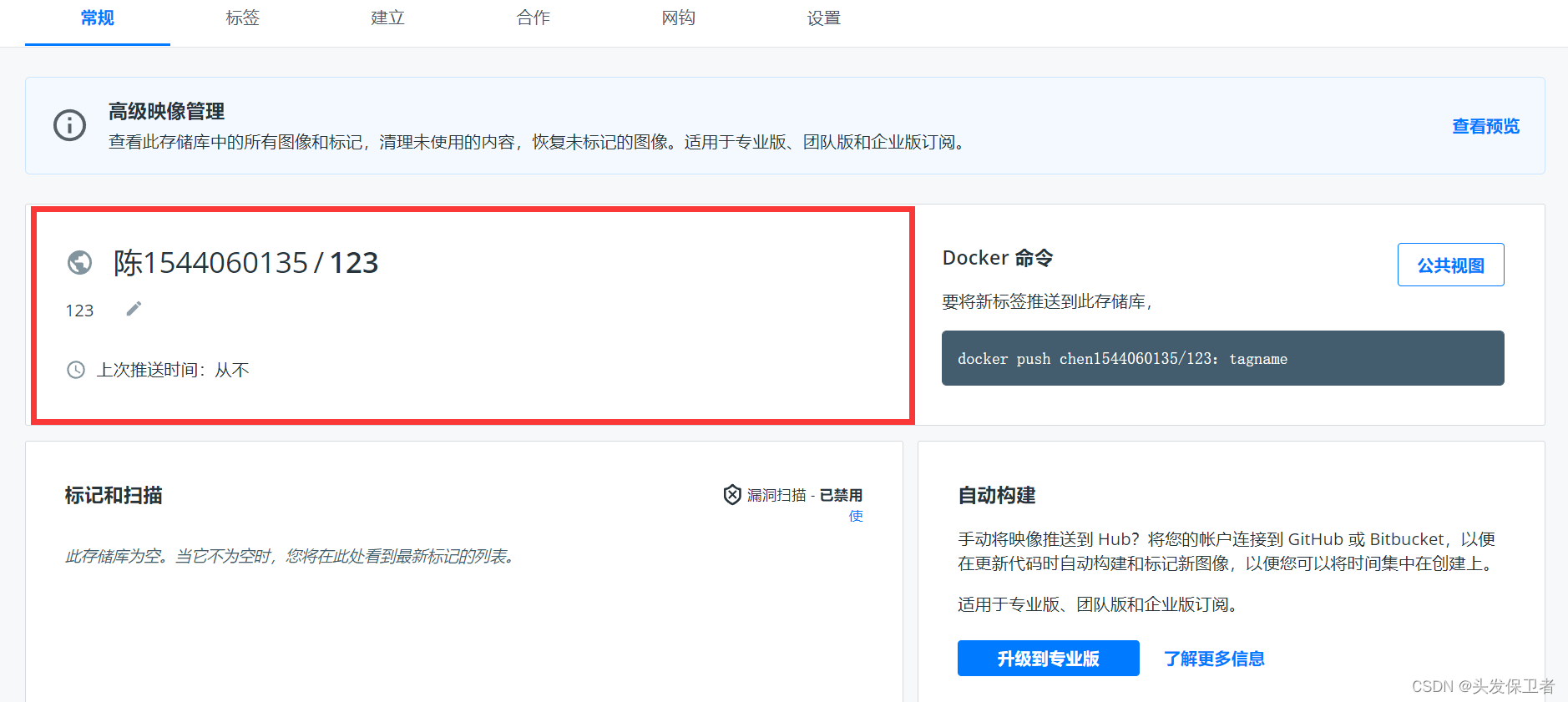The width and height of the screenshot is (1568, 702).
Task: Click the 公共视图 button
Action: click(x=1451, y=265)
